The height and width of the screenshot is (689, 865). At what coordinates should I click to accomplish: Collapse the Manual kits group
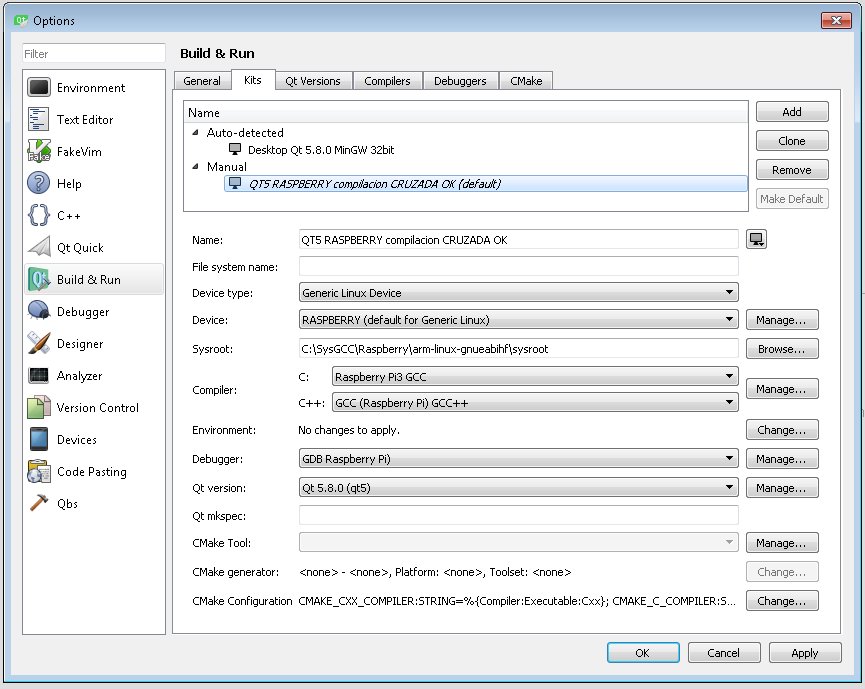[x=195, y=166]
